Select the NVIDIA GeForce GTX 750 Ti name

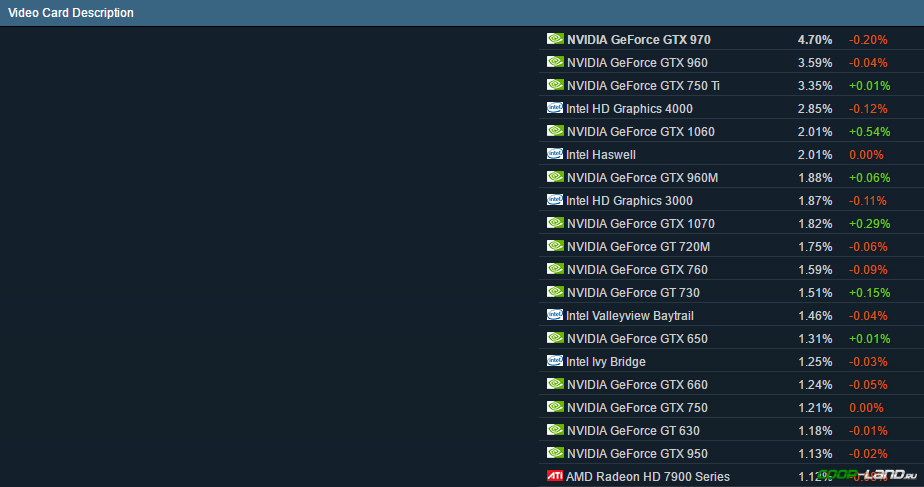click(x=644, y=86)
